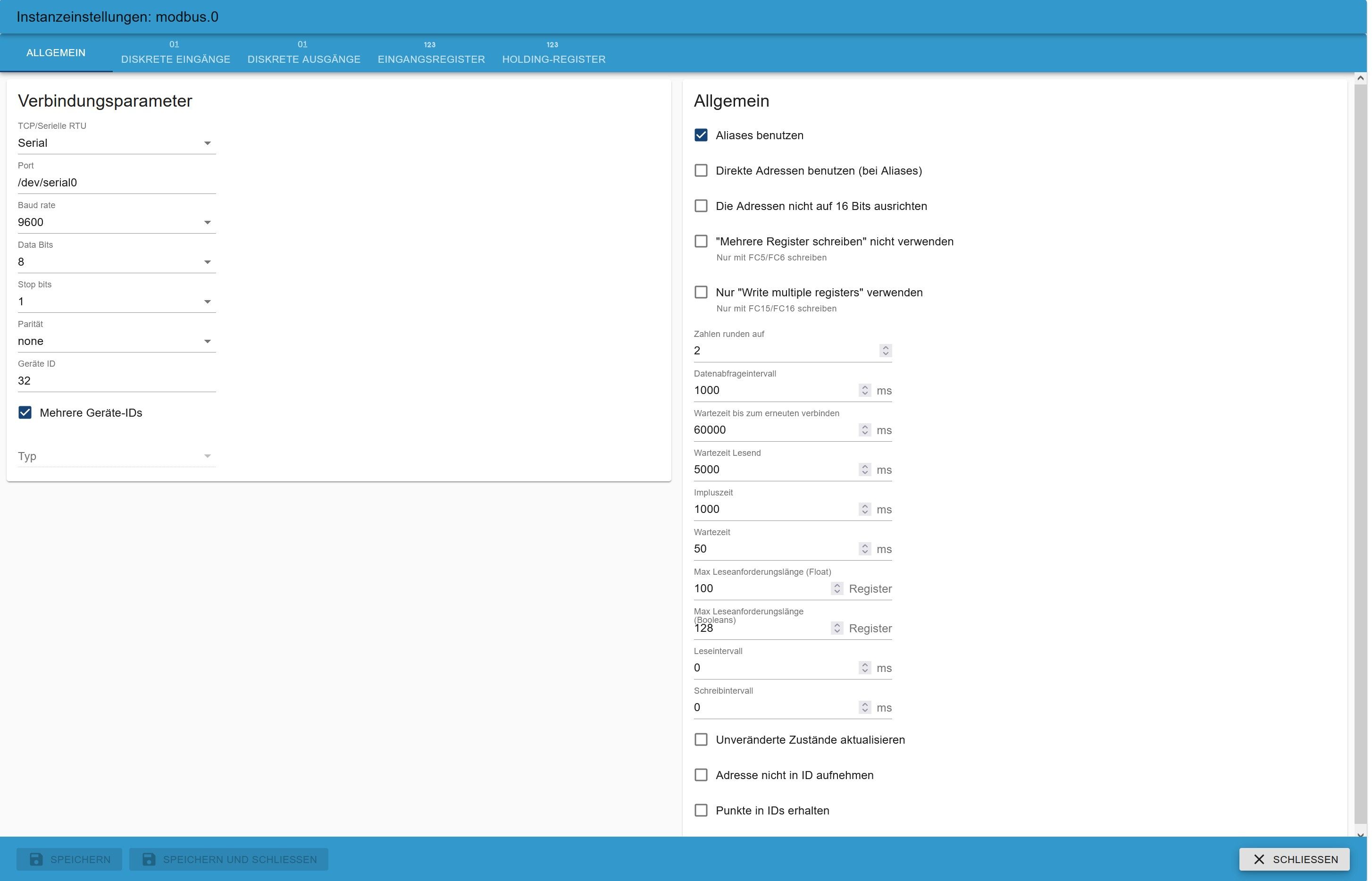The width and height of the screenshot is (1372, 881).
Task: Expand the Baud rate dropdown
Action: click(x=117, y=223)
